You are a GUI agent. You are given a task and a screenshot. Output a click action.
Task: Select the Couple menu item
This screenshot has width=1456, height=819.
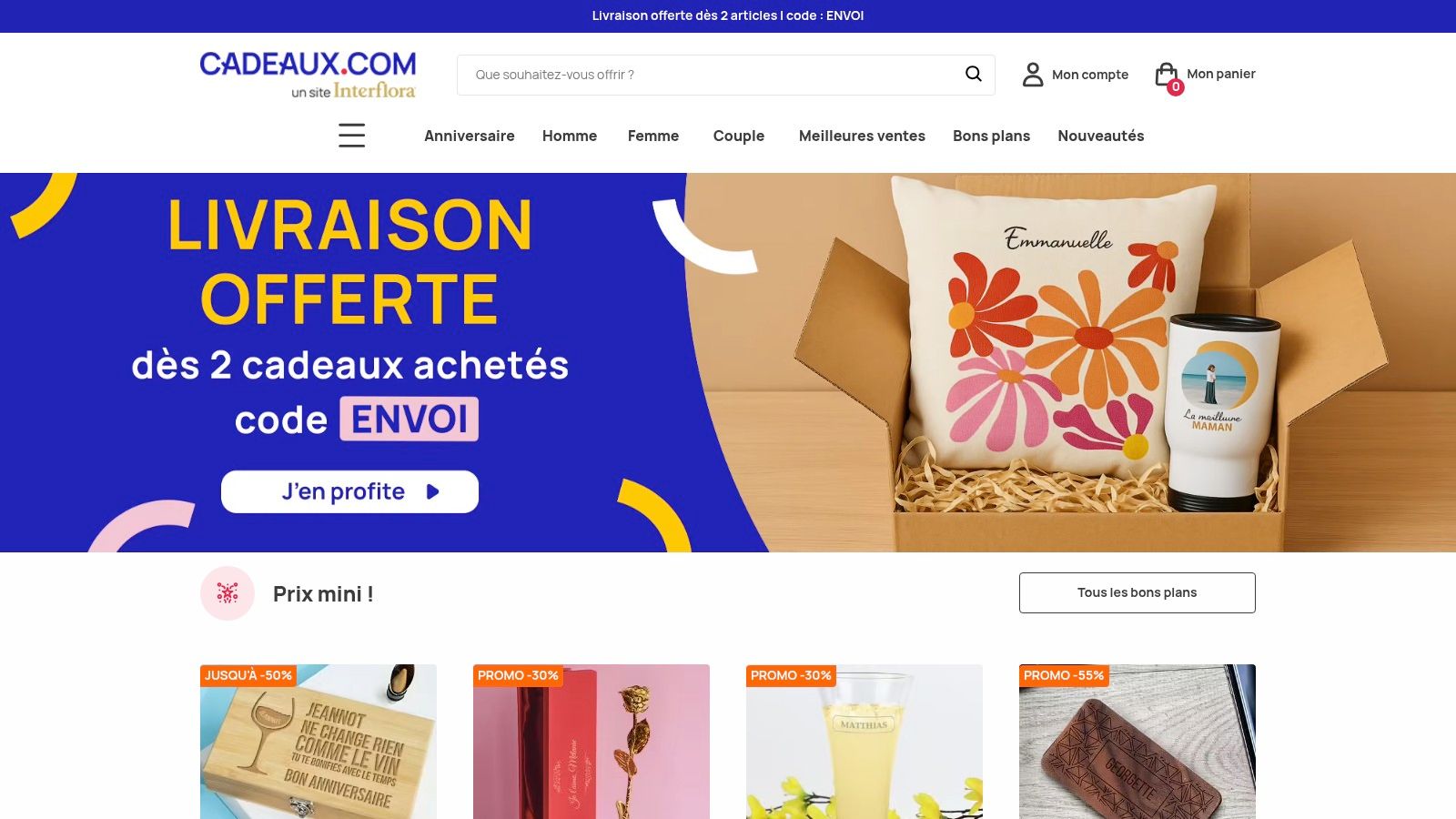tap(739, 136)
